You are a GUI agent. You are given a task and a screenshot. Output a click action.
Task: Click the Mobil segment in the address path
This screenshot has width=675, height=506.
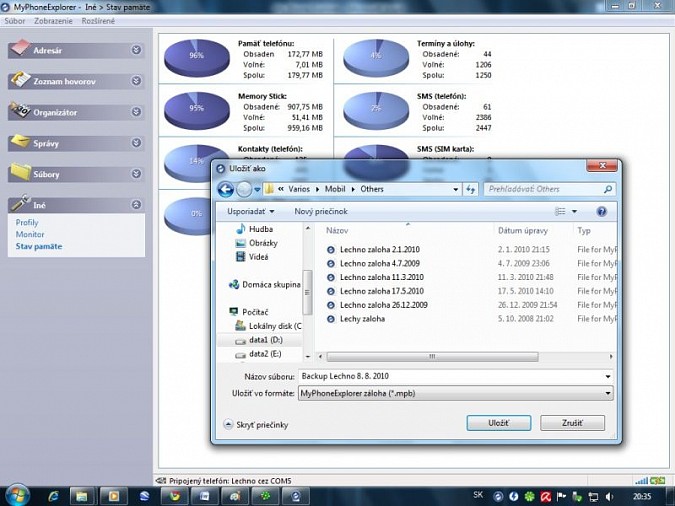point(335,189)
